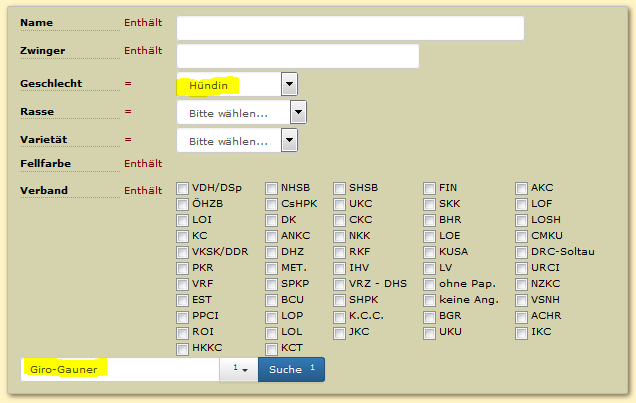Enable the VRZ - DHS checkbox

pos(340,284)
